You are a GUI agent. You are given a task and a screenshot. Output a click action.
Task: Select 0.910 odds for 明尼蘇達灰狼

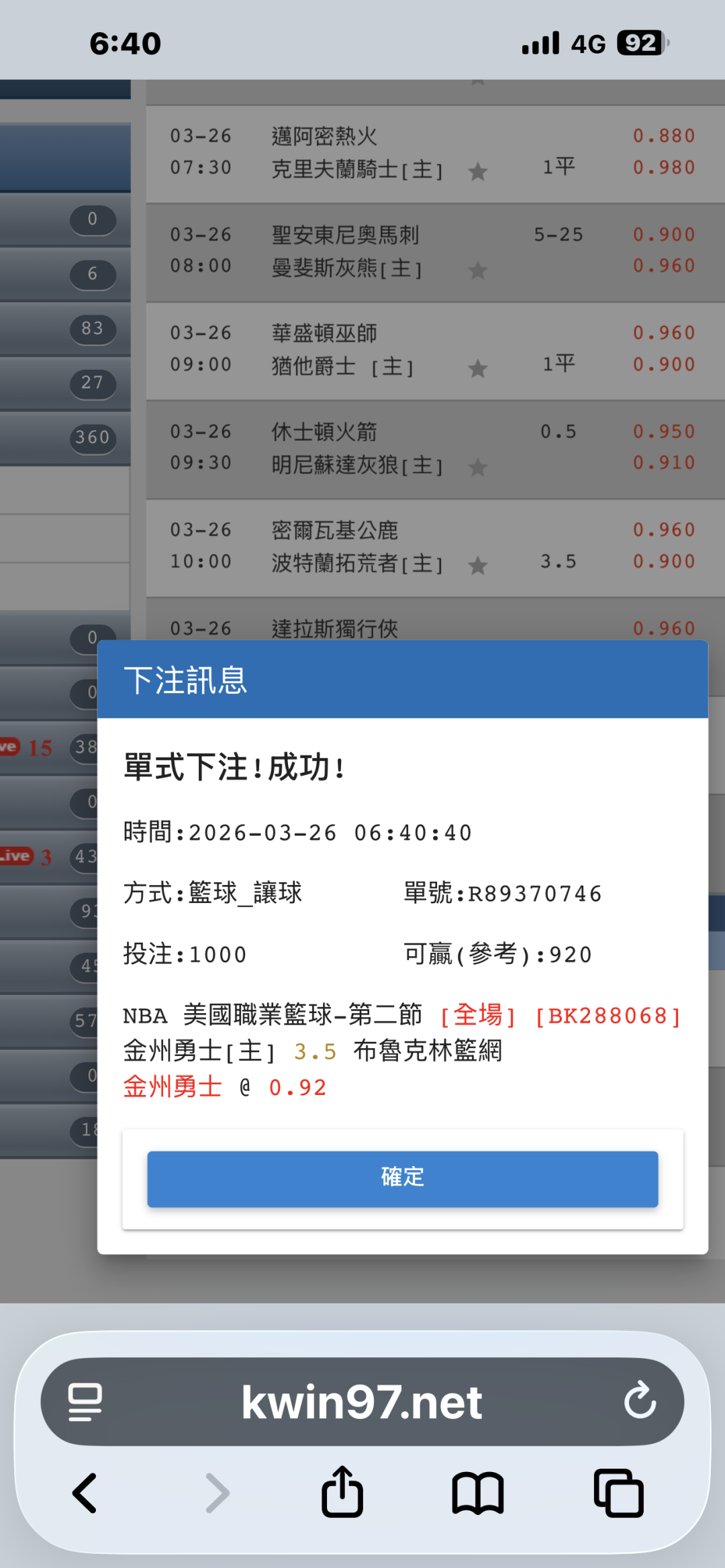click(664, 463)
